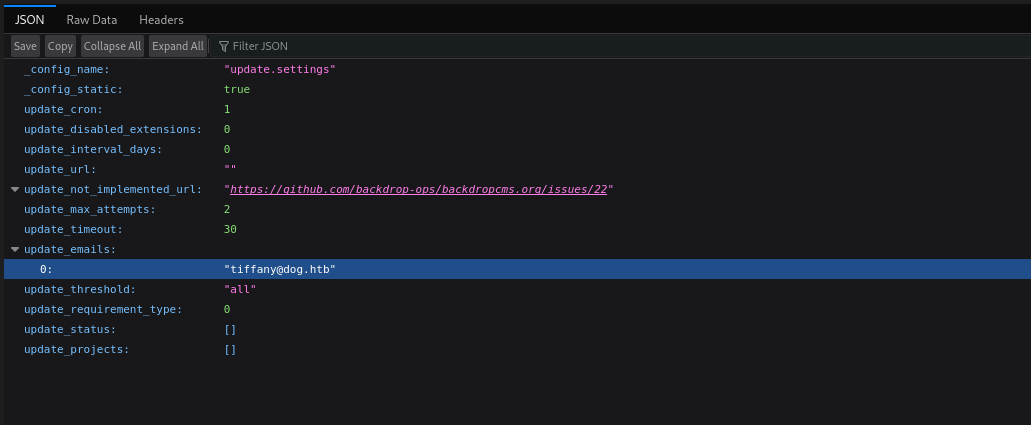This screenshot has height=425, width=1031.
Task: Click the _config_name key
Action: click(x=66, y=70)
